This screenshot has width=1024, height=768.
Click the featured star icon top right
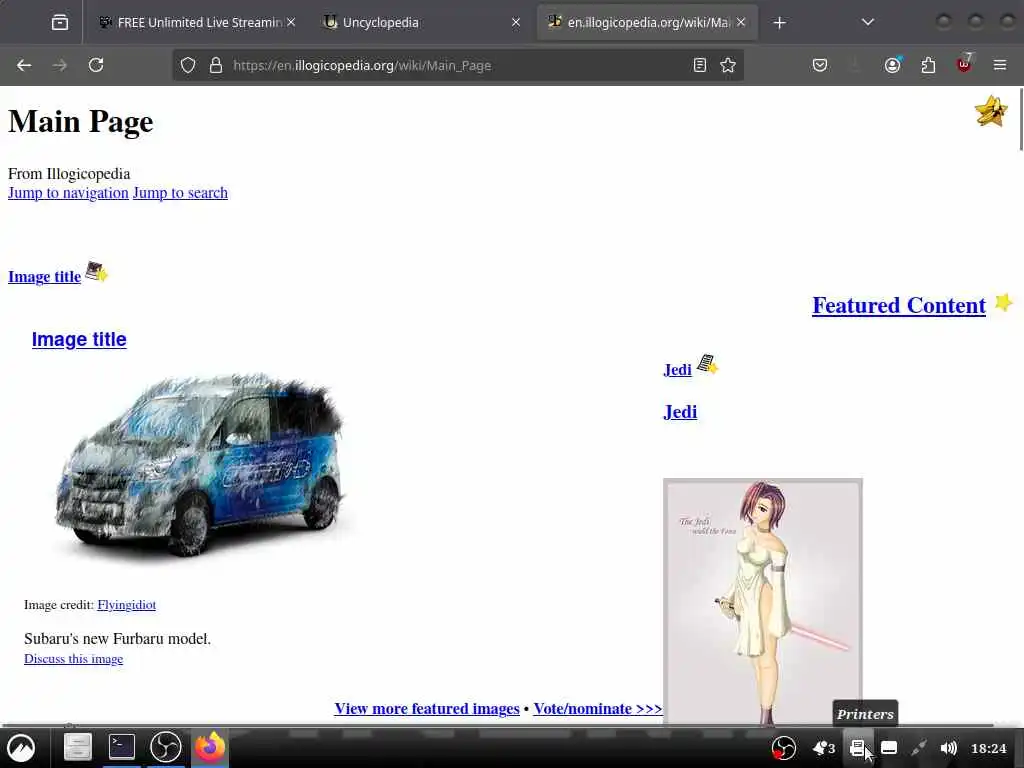[991, 111]
